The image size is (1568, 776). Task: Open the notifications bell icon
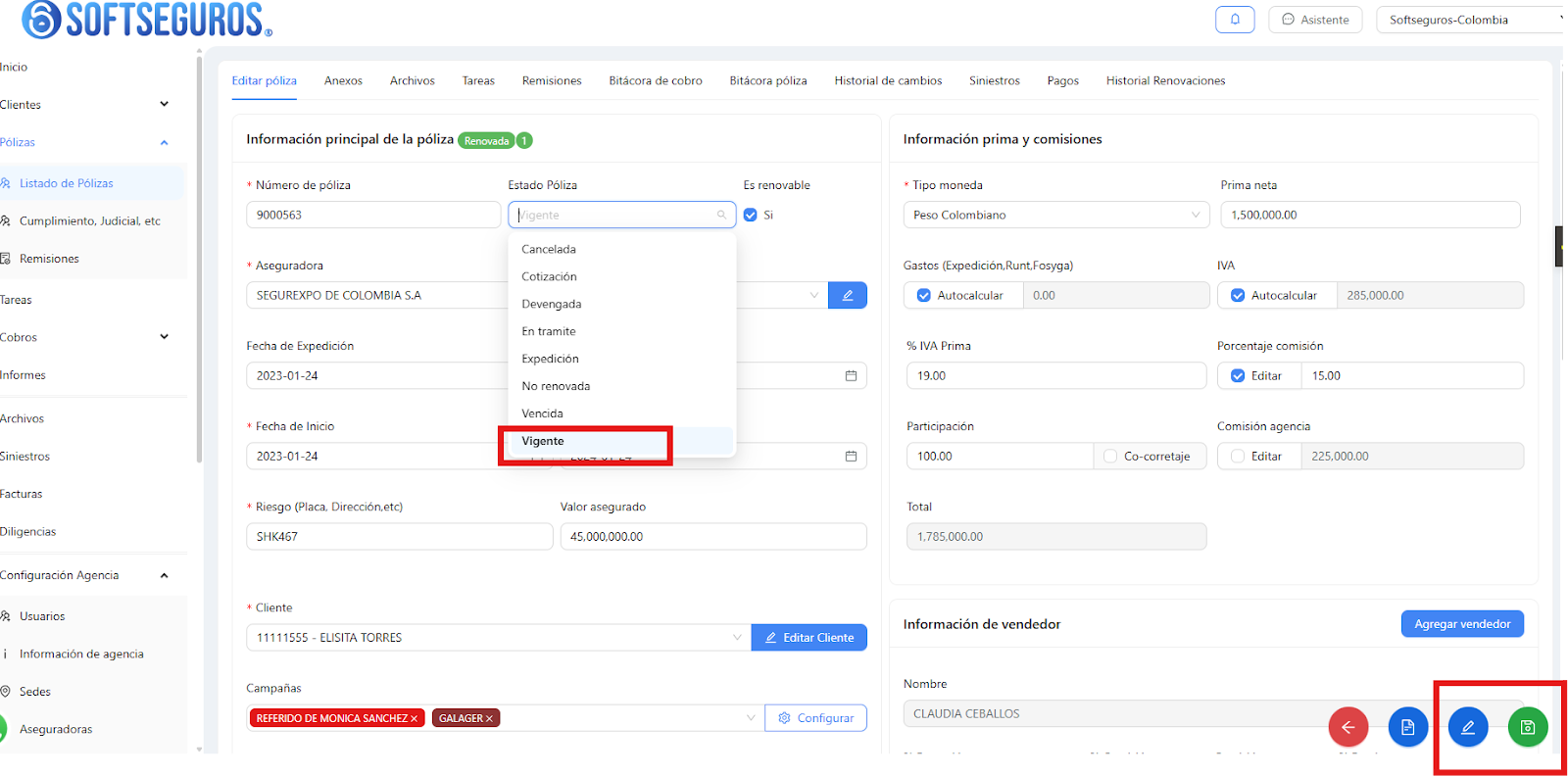(1235, 20)
